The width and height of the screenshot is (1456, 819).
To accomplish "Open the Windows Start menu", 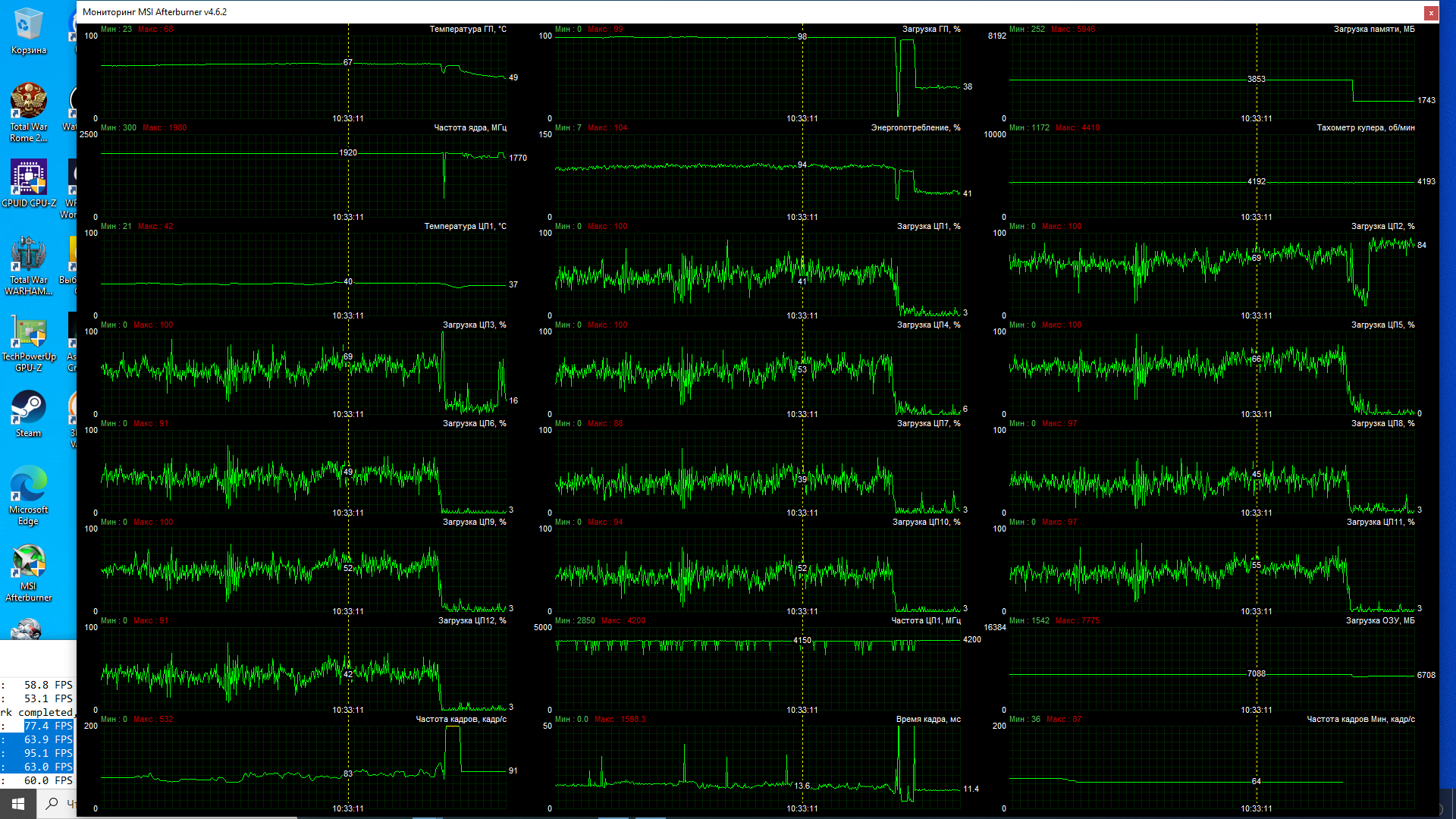I will click(18, 803).
